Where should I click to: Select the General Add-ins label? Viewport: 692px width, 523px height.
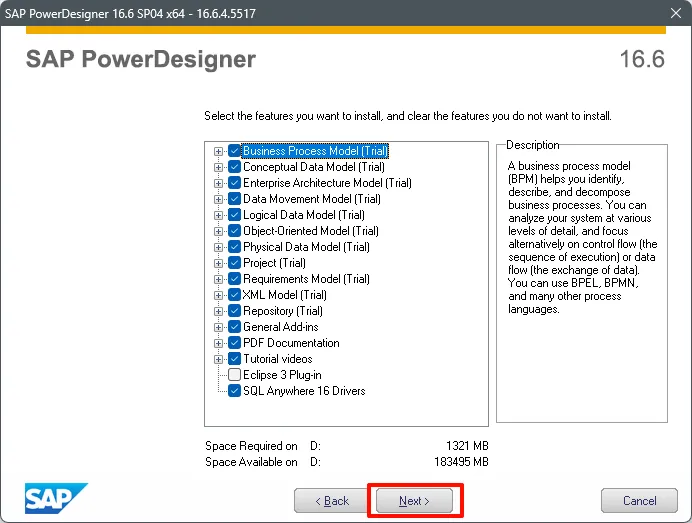point(280,327)
